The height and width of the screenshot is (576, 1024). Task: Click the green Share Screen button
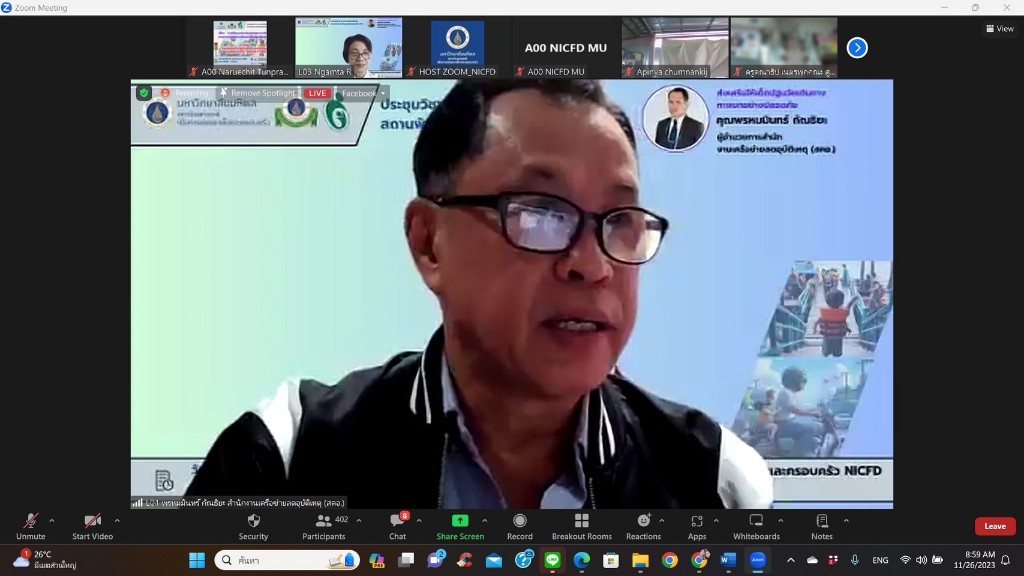(460, 526)
